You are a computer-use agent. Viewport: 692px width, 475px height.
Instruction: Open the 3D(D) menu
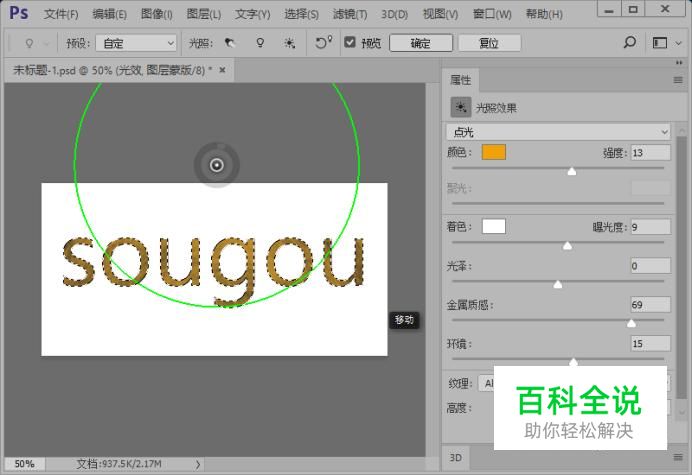(394, 14)
